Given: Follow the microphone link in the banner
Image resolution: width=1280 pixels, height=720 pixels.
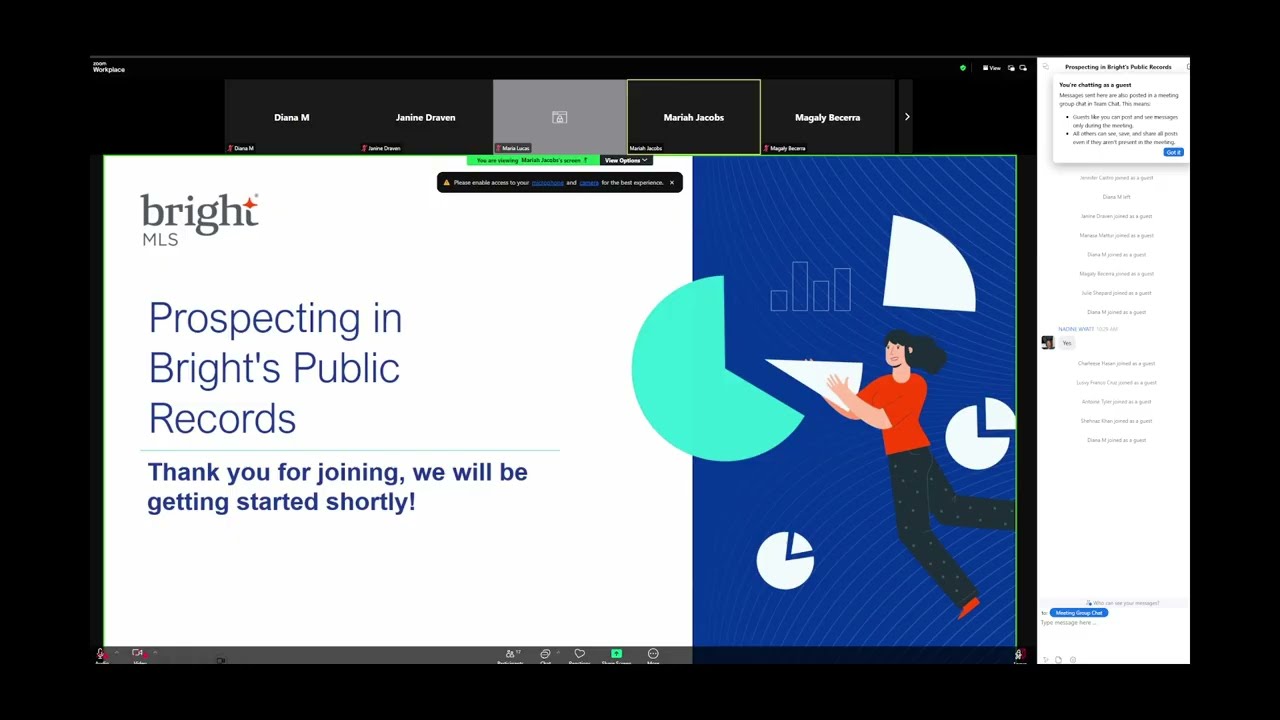Looking at the screenshot, I should pos(548,183).
